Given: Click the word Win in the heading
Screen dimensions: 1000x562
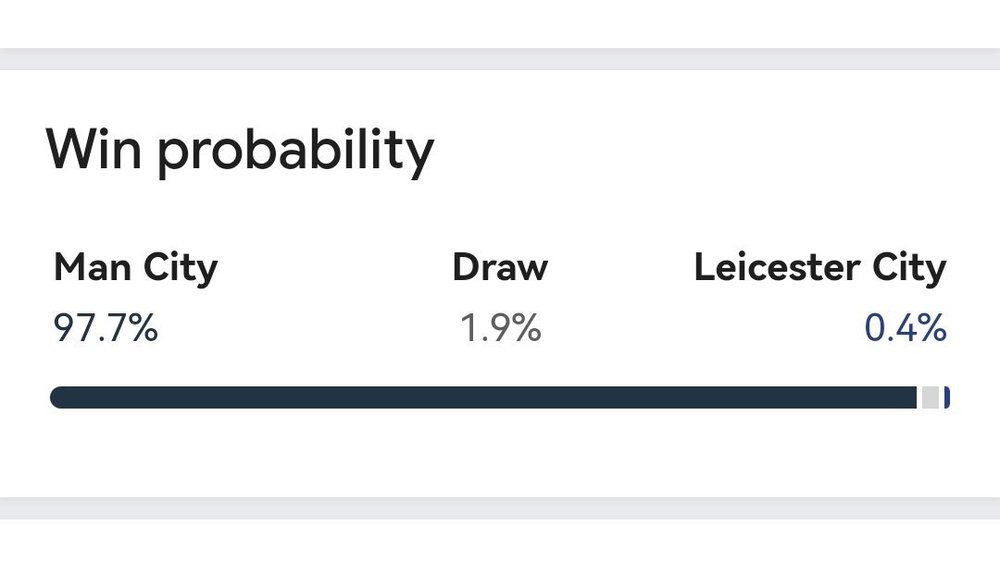Looking at the screenshot, I should pyautogui.click(x=93, y=148).
